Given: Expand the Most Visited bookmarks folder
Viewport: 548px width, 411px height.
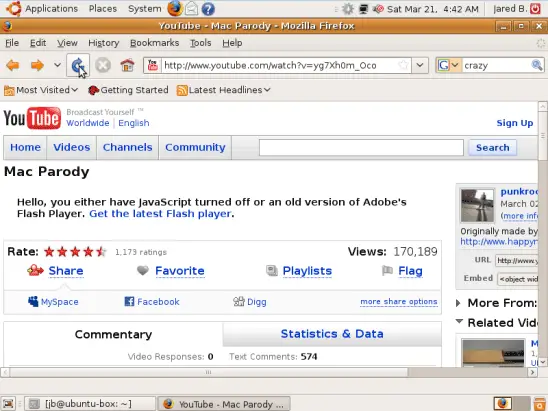Looking at the screenshot, I should 41,90.
